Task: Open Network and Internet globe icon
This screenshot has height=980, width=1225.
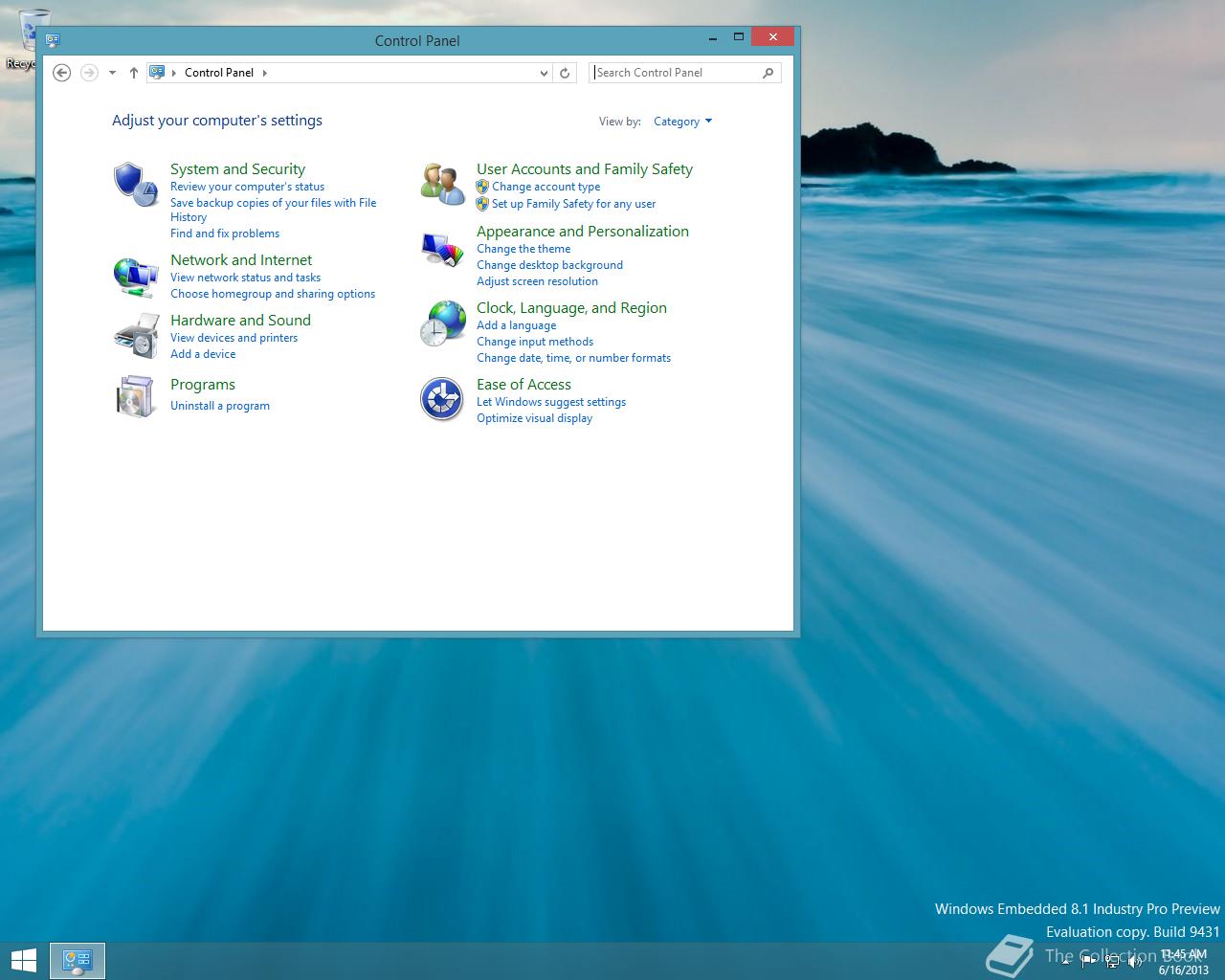Action: pos(135,277)
